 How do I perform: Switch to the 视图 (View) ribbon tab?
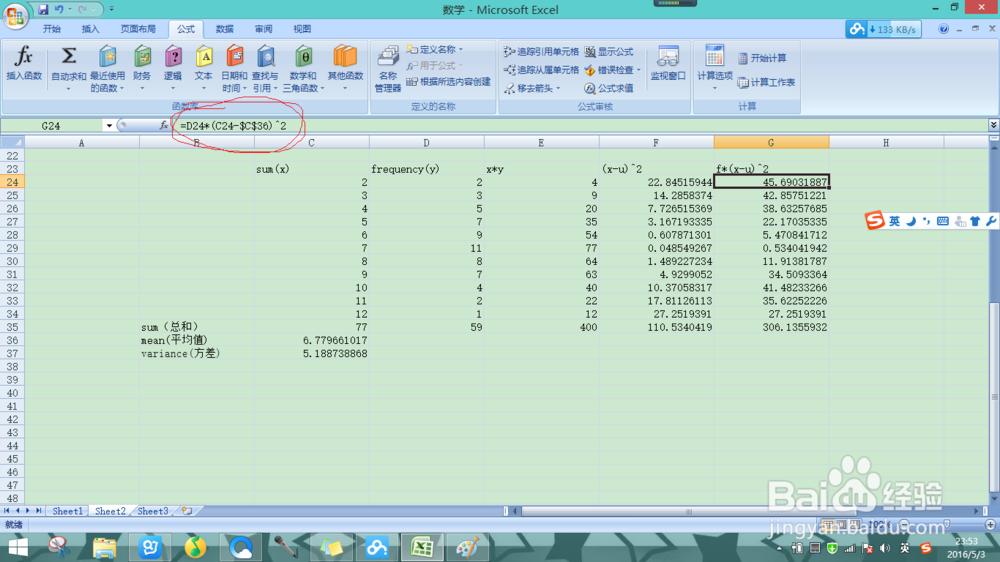pyautogui.click(x=302, y=29)
